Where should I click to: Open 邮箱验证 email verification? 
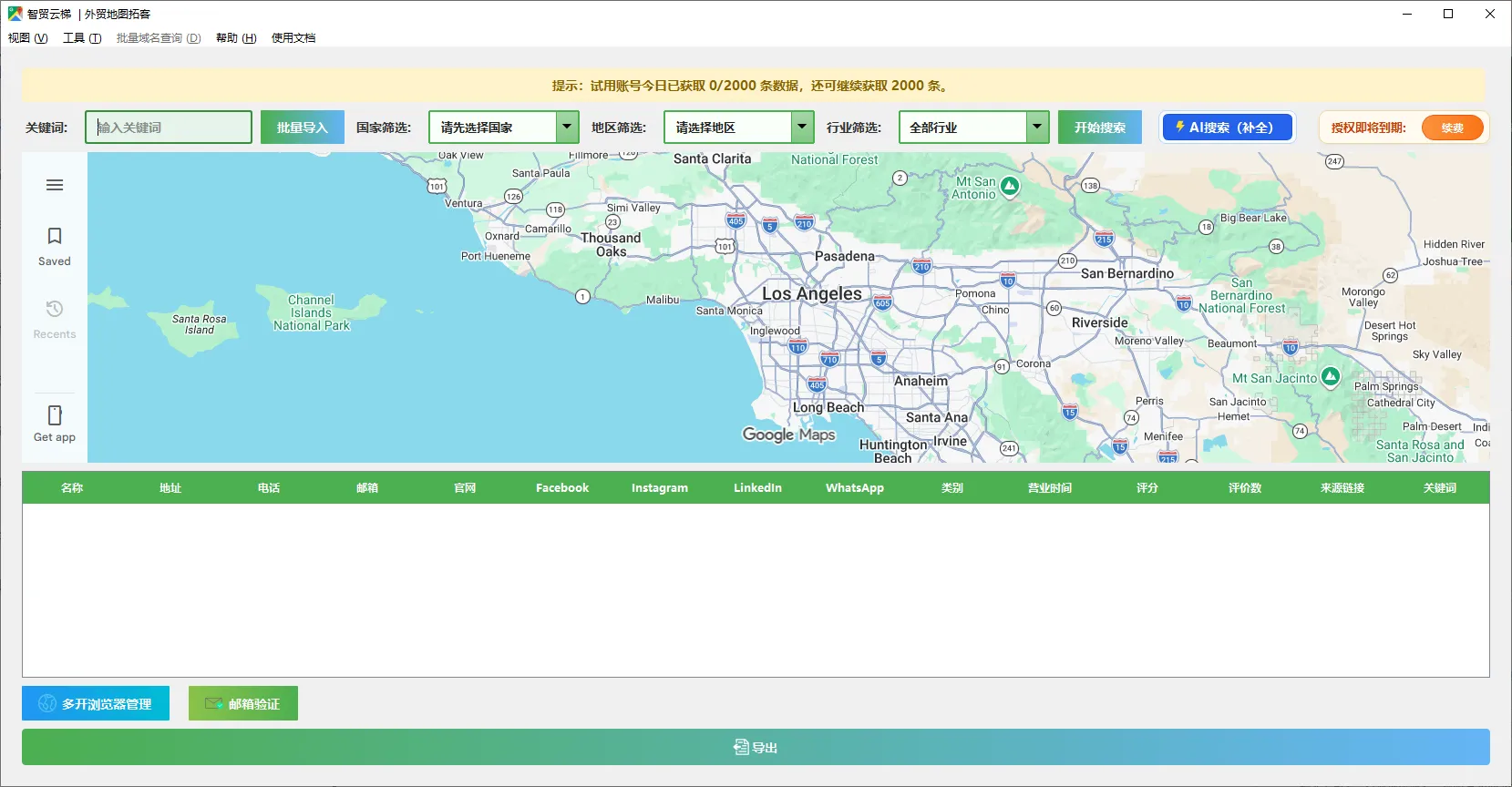point(243,703)
